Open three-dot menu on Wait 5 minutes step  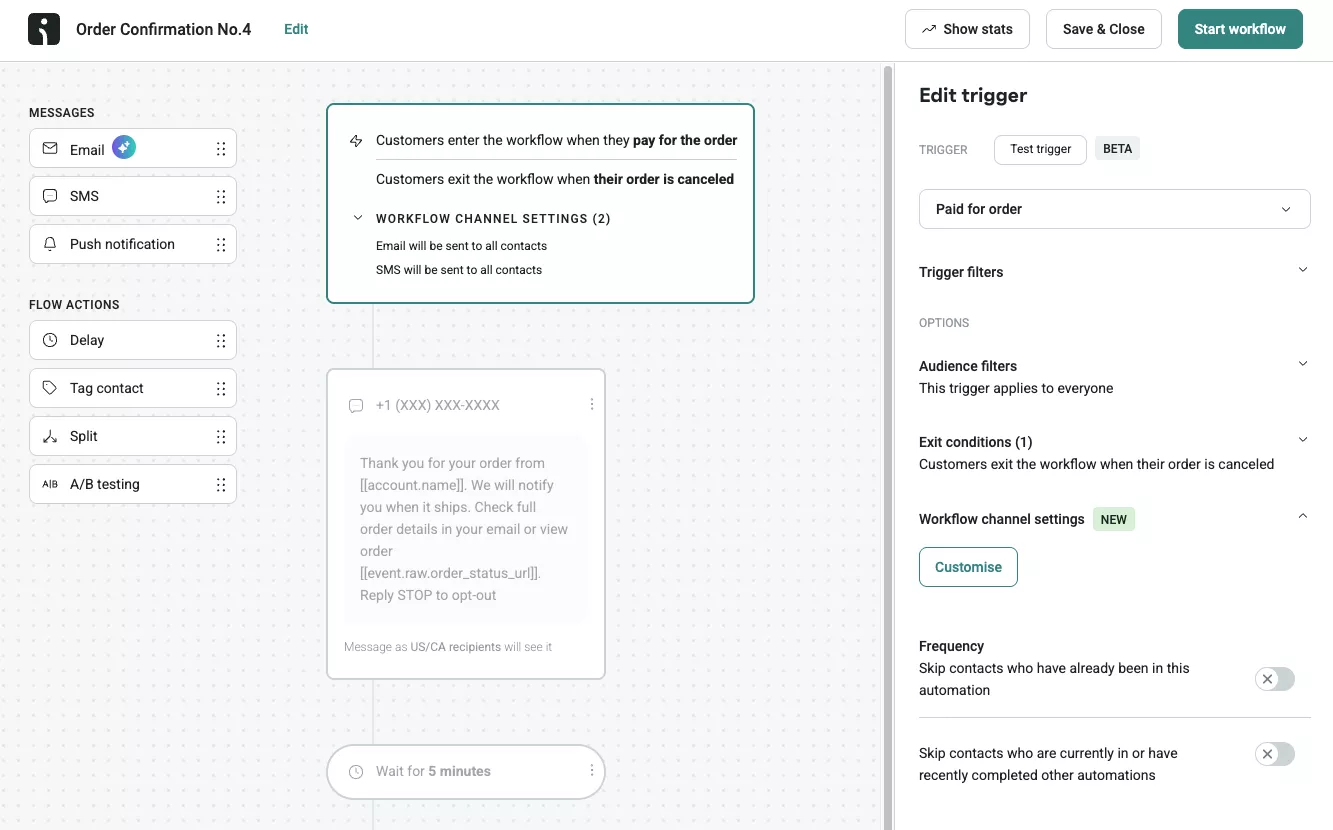(x=592, y=771)
